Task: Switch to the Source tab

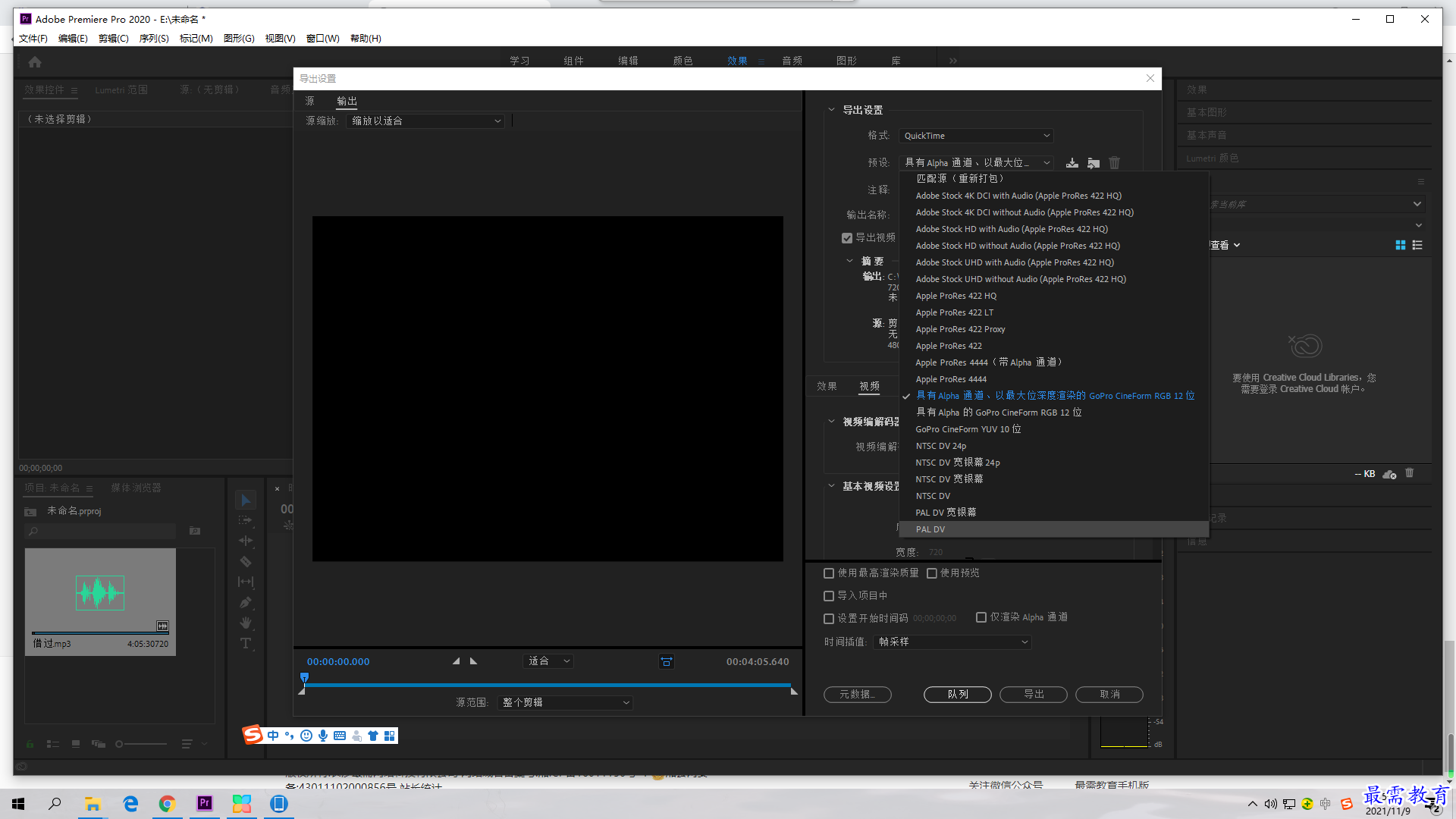Action: point(309,102)
